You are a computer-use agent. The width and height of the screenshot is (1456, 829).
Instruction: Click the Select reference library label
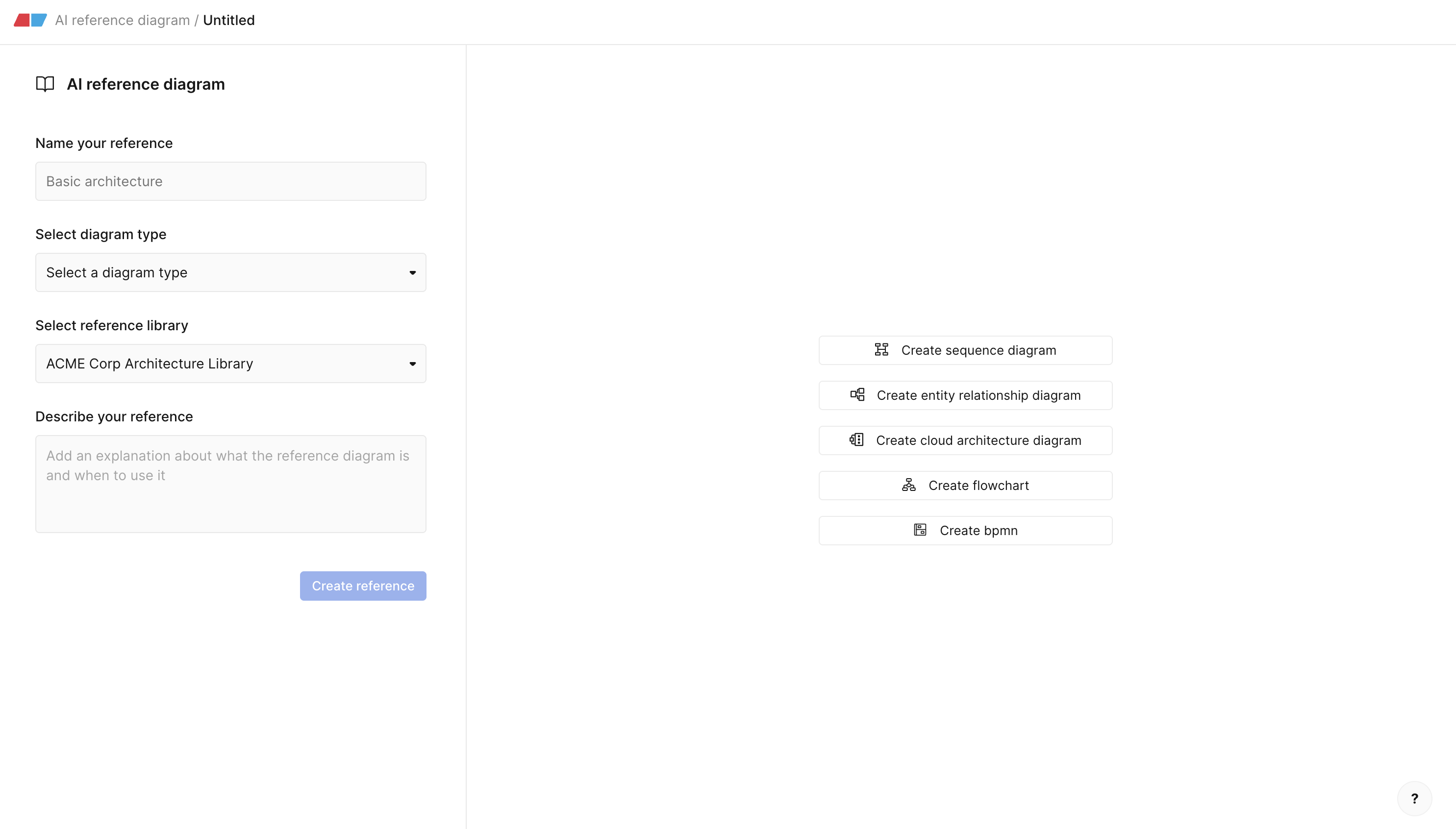click(x=112, y=325)
